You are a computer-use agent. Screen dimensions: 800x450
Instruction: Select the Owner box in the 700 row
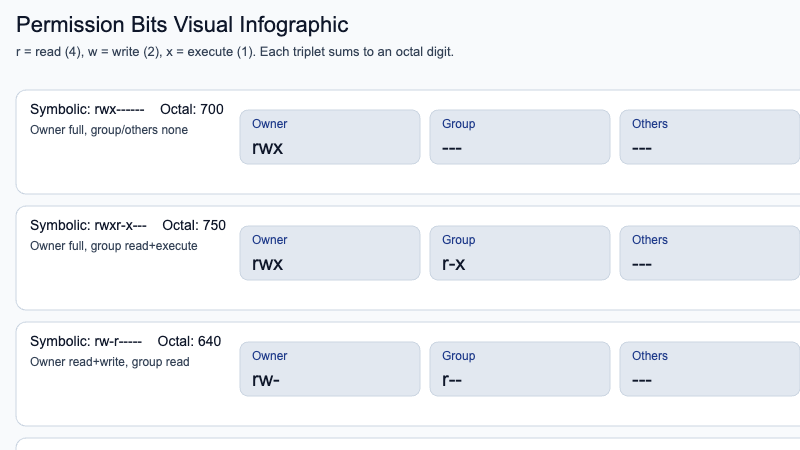click(x=329, y=137)
